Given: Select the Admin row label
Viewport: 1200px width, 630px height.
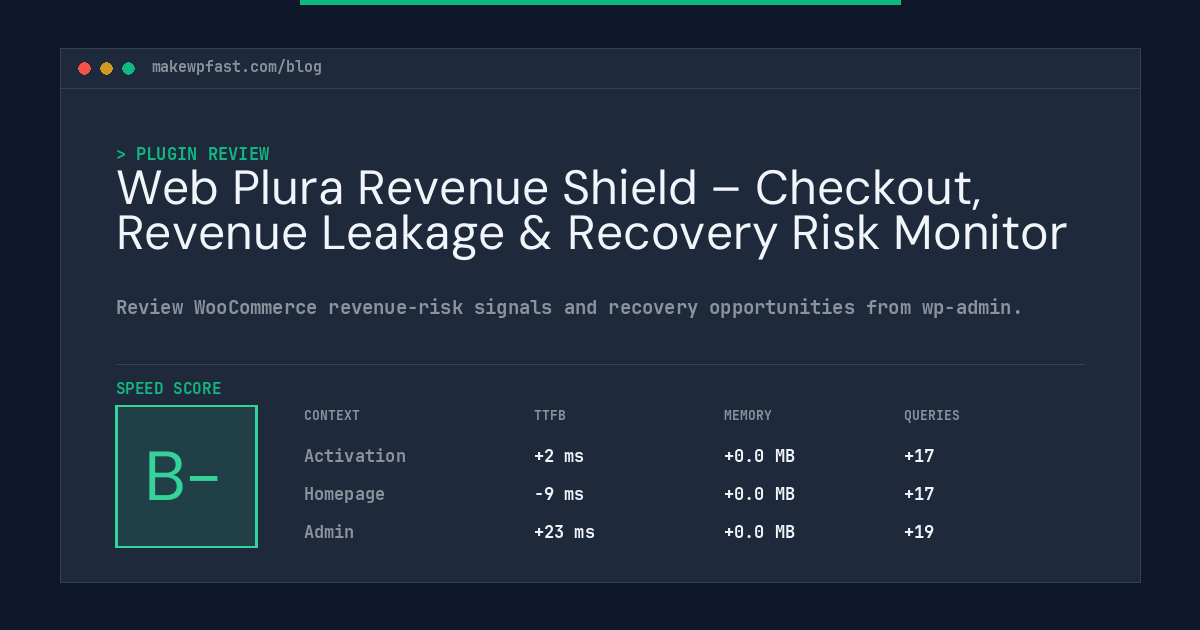Looking at the screenshot, I should coord(329,532).
